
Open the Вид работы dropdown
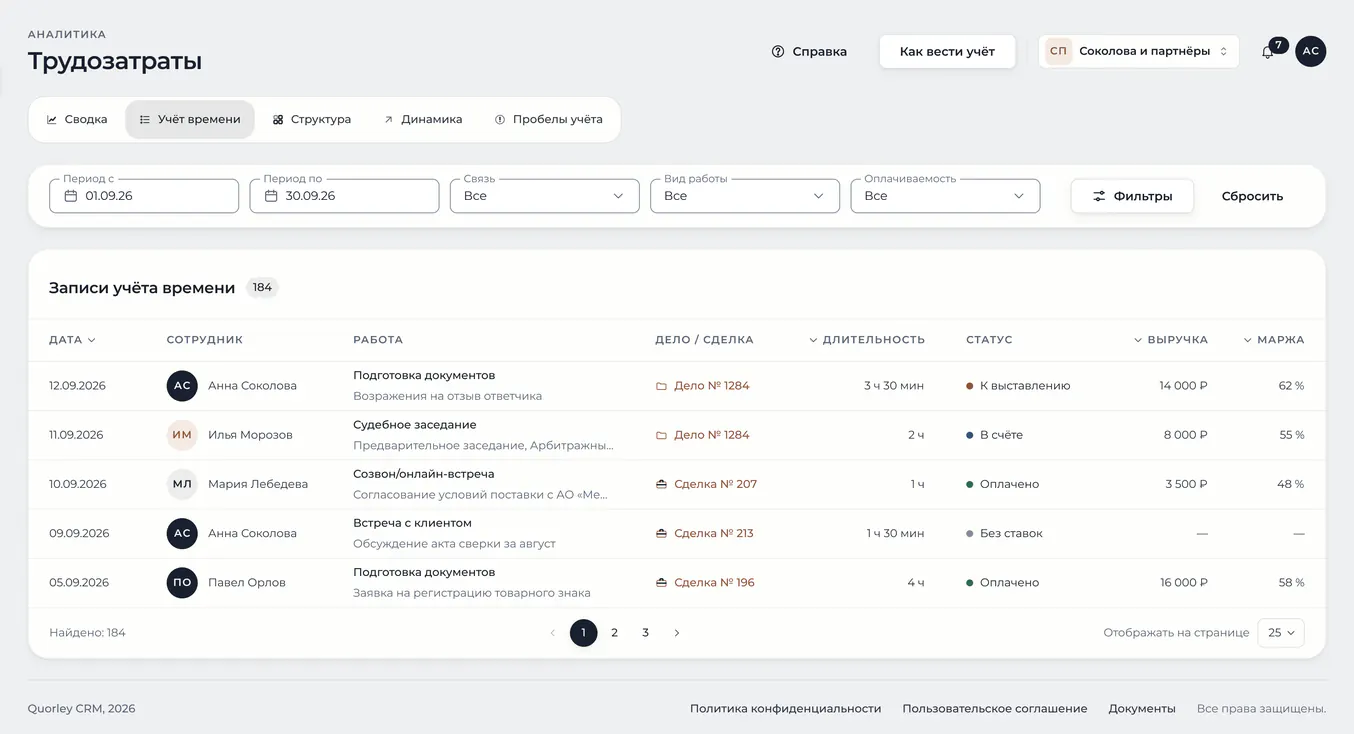pyautogui.click(x=745, y=196)
